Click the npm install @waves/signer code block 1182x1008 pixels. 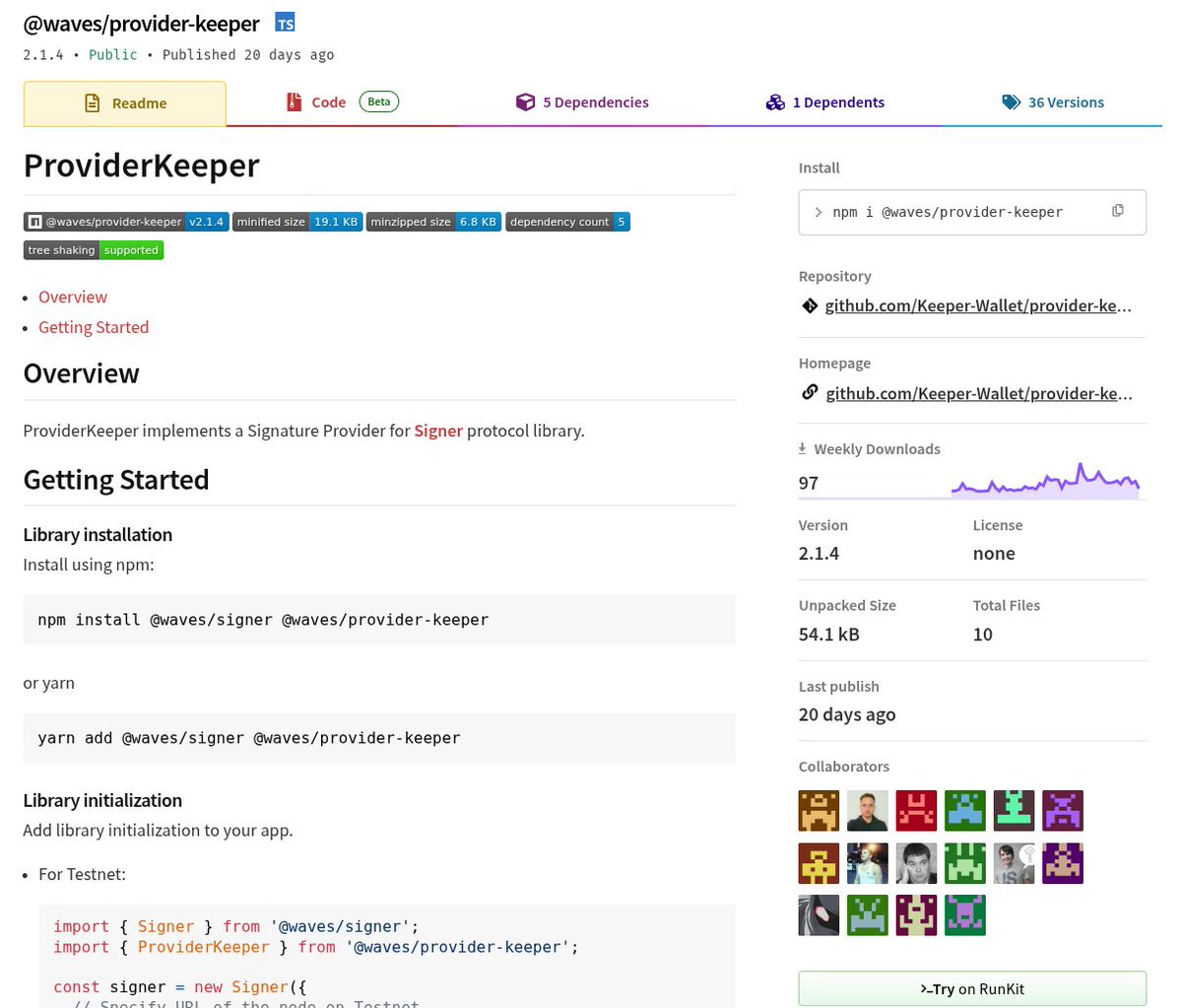point(379,620)
